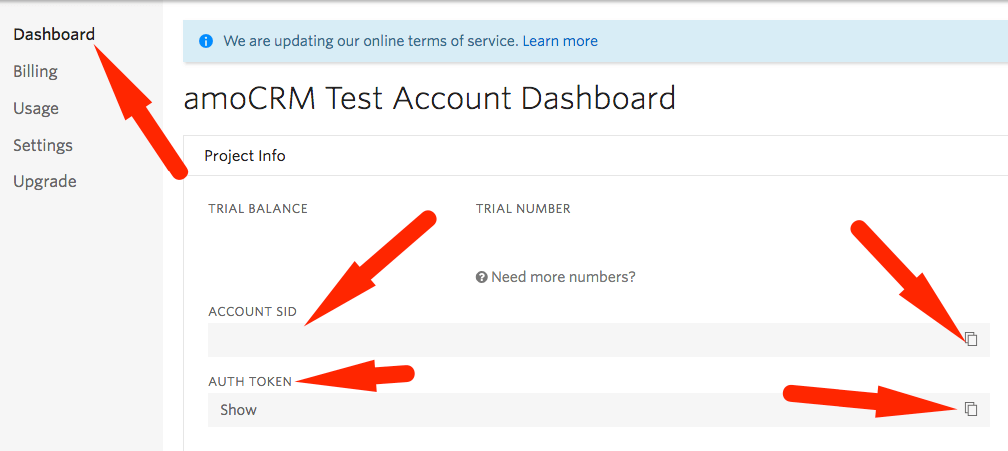This screenshot has height=451, width=1008.
Task: Click the Account SID label
Action: point(253,312)
